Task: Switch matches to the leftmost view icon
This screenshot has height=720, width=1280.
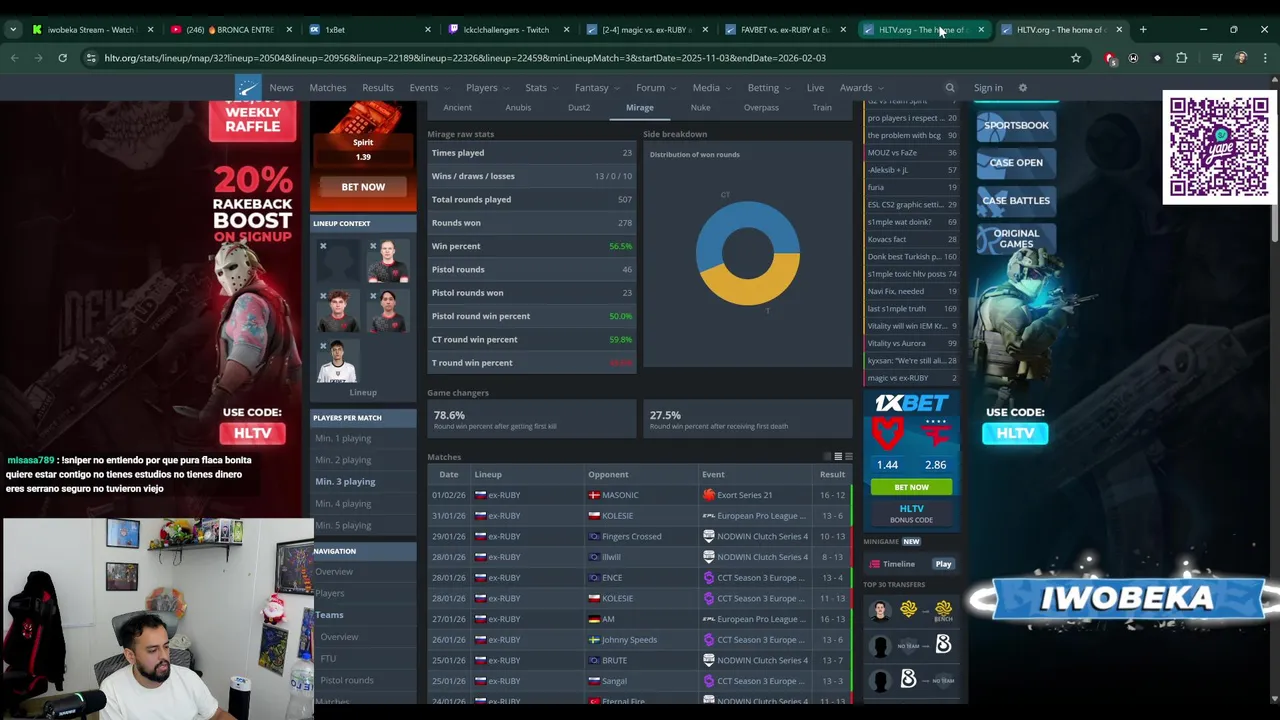Action: pyautogui.click(x=827, y=457)
